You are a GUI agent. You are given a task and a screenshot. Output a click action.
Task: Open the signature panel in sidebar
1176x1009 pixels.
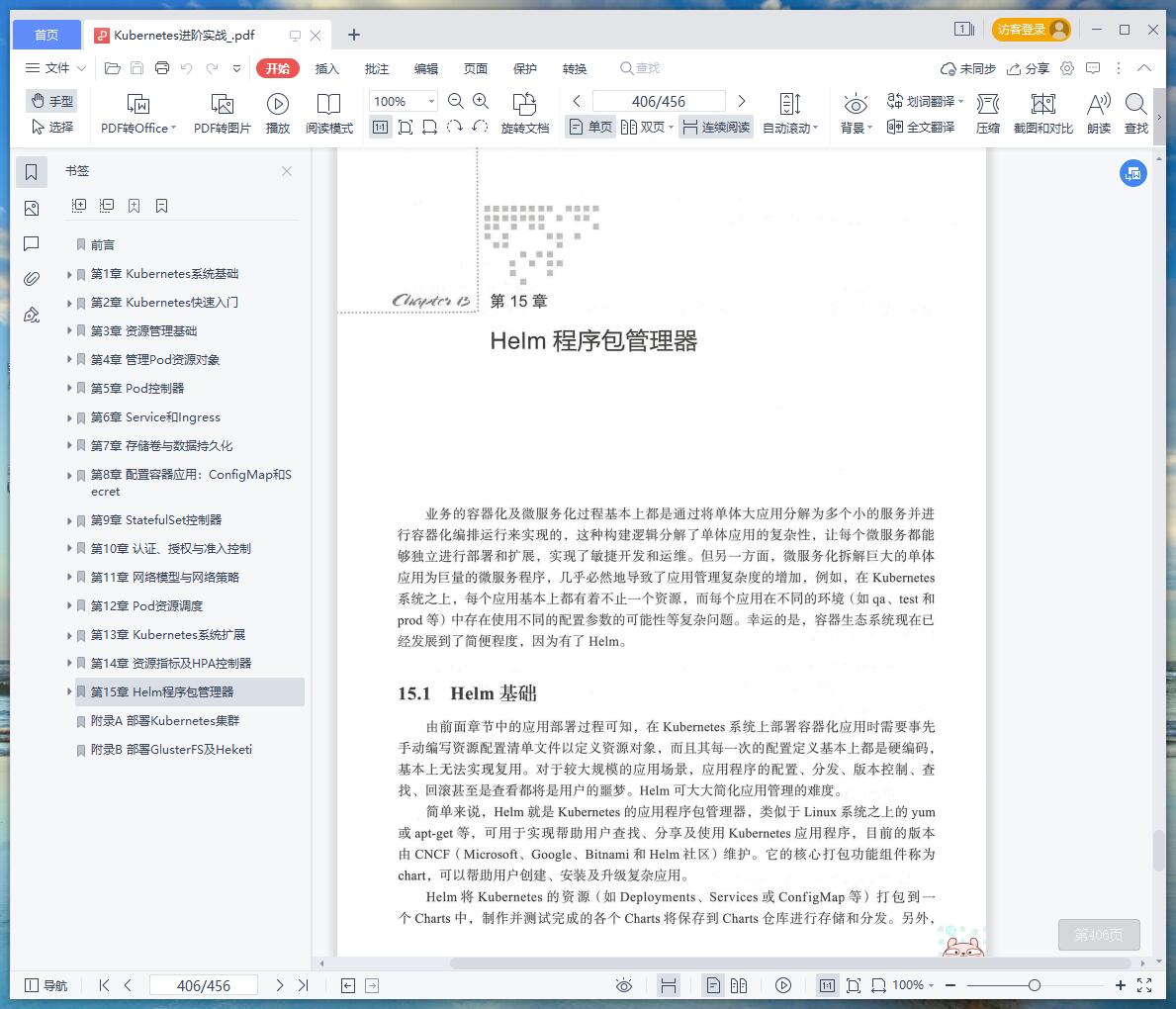click(x=32, y=316)
